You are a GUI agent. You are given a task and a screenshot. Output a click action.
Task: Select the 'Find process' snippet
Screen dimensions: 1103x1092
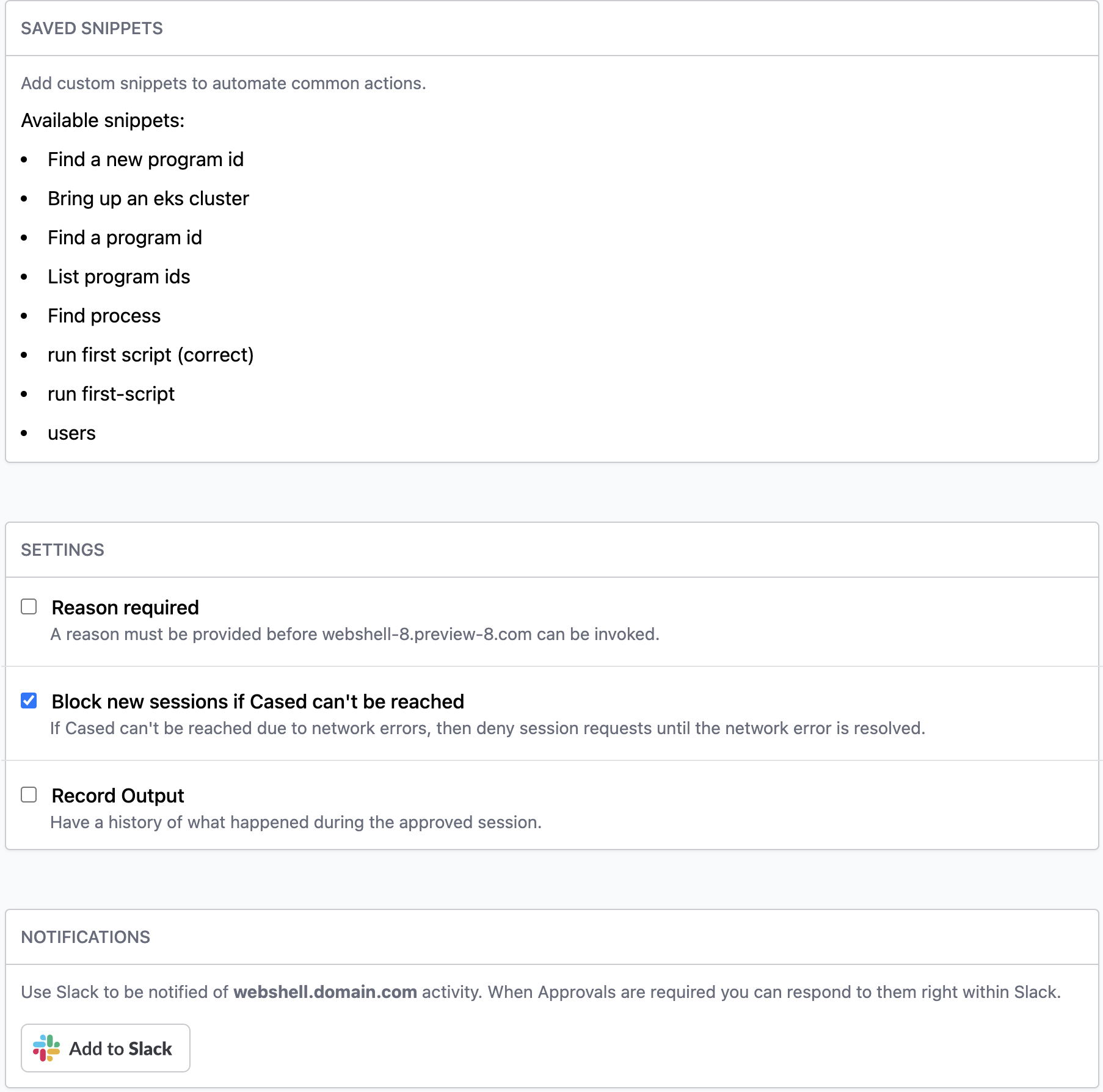[x=104, y=316]
